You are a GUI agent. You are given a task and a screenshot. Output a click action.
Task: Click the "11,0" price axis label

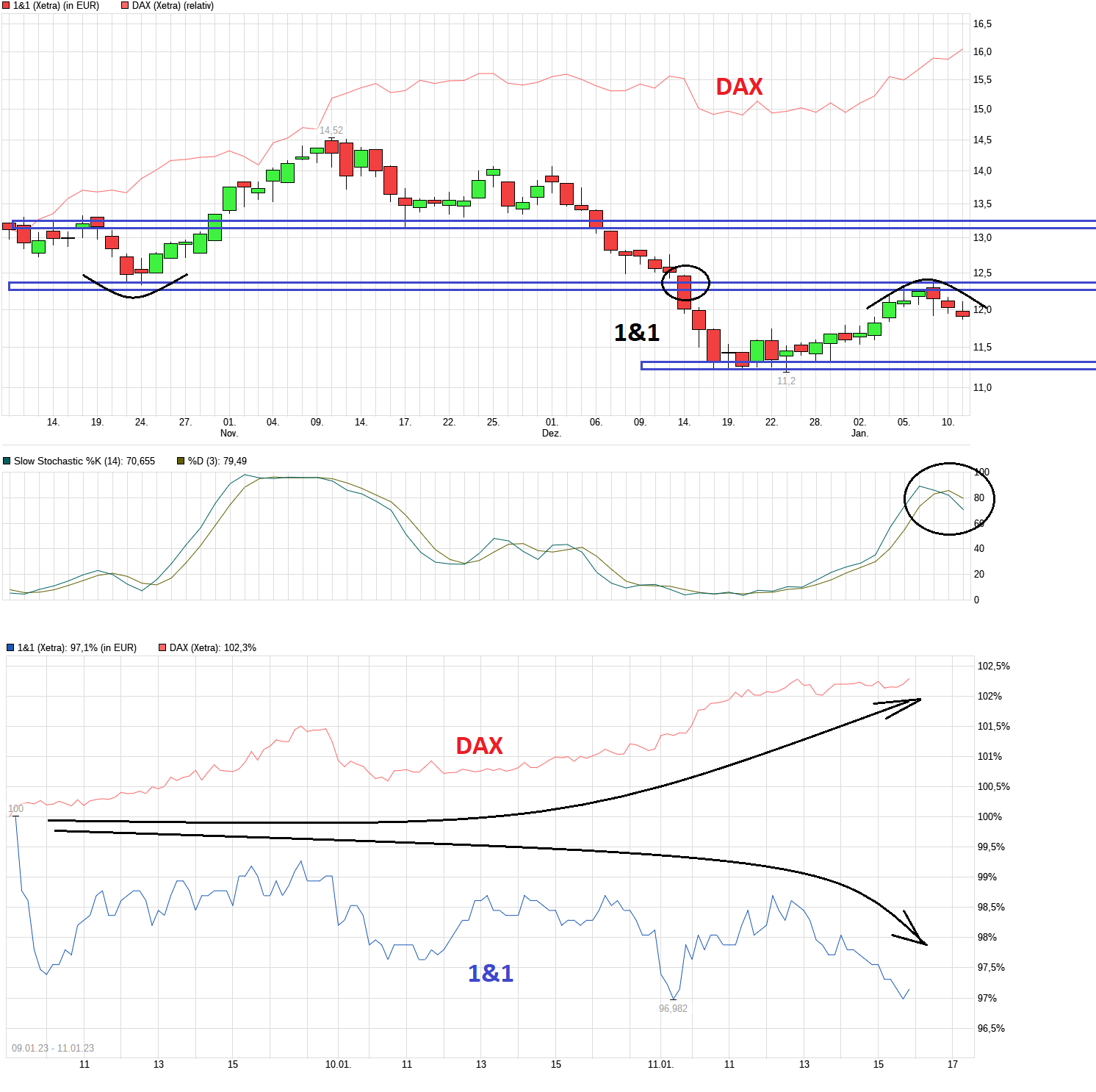coord(982,388)
